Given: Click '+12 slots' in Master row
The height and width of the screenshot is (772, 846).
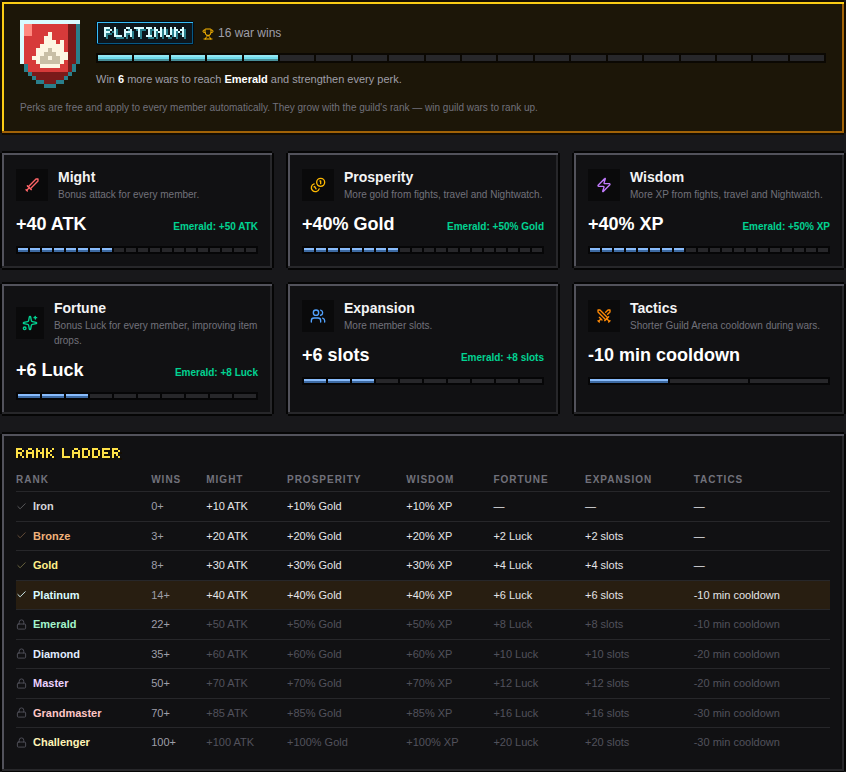Looking at the screenshot, I should pos(607,684).
